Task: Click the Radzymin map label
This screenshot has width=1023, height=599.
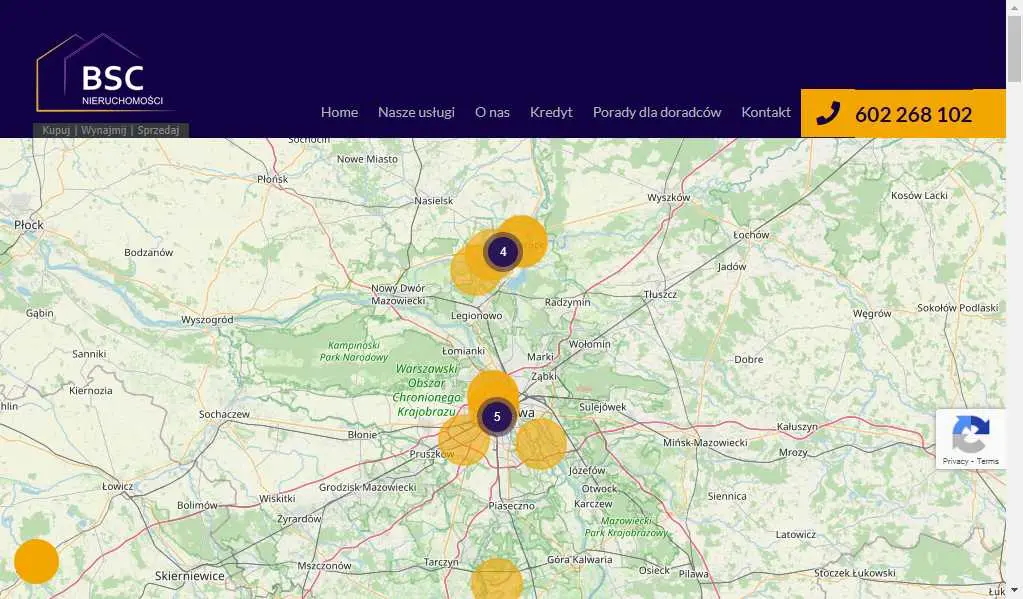Action: [568, 302]
